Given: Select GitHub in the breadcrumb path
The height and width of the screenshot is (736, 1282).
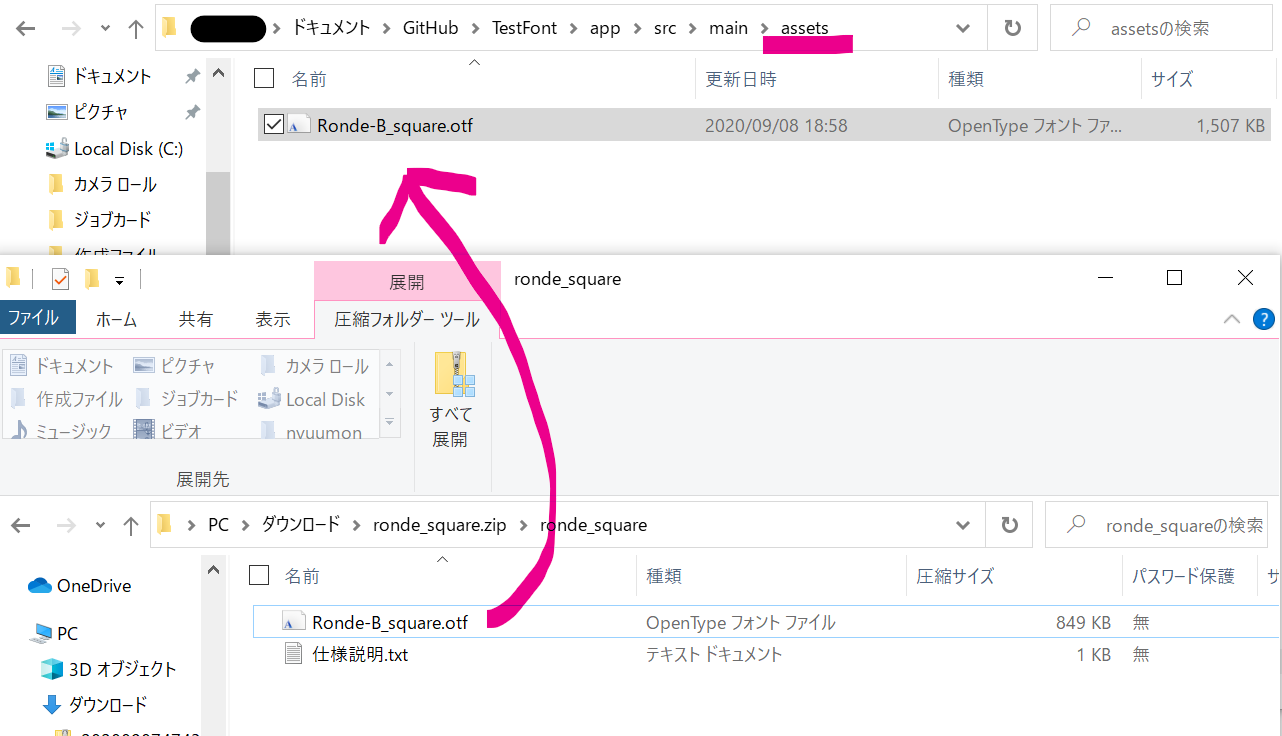Looking at the screenshot, I should coord(430,28).
